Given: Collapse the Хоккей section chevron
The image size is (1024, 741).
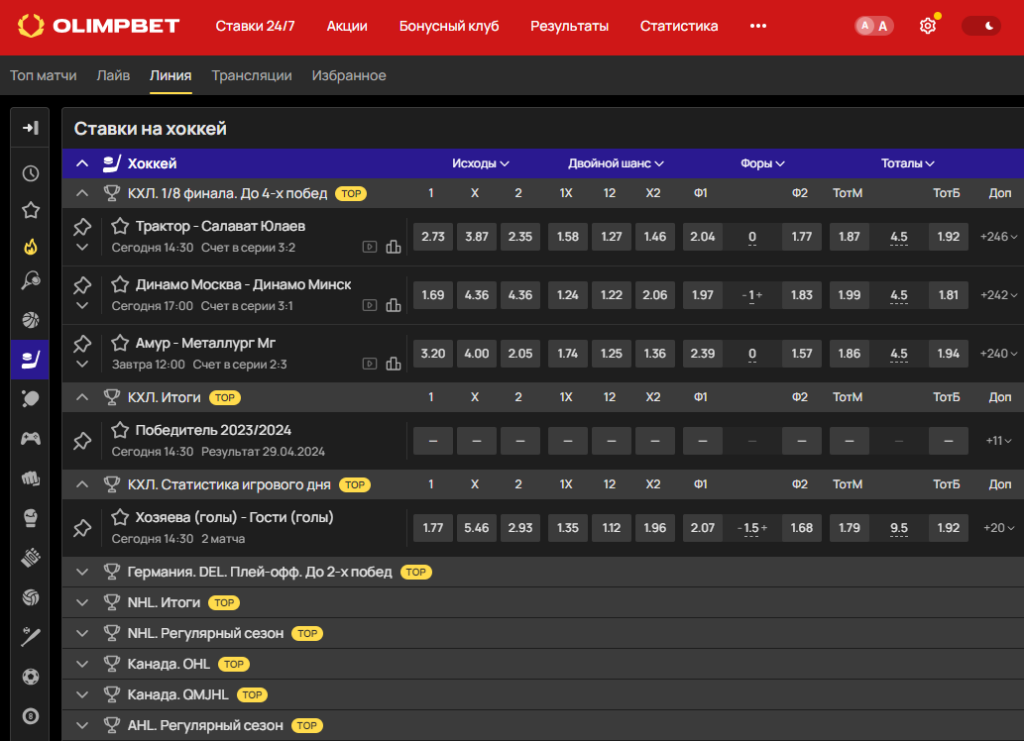Looking at the screenshot, I should (x=82, y=163).
